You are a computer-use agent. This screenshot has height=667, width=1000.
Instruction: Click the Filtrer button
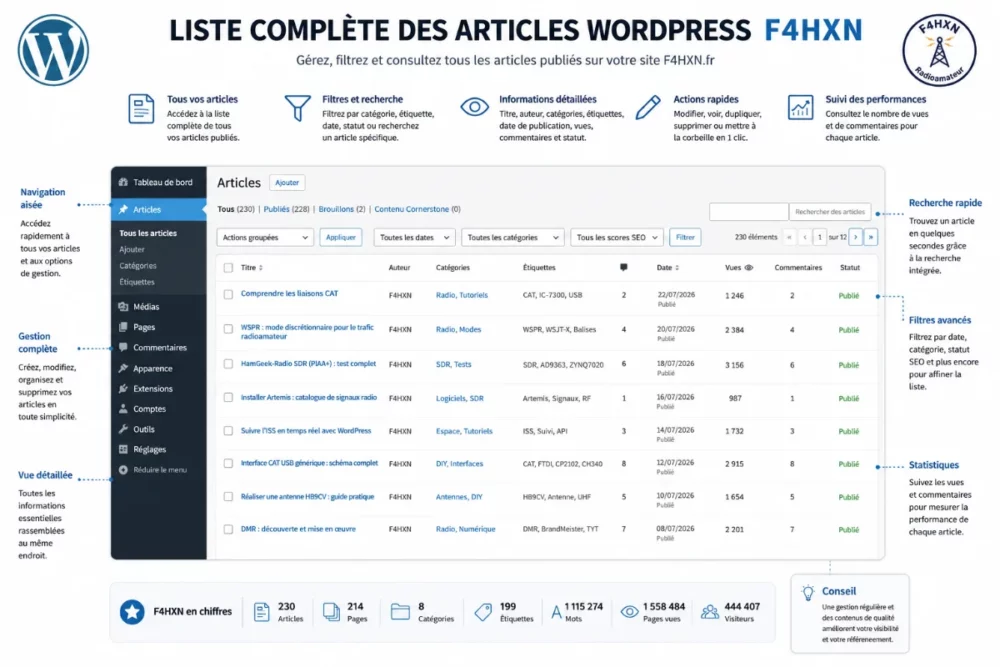(x=685, y=237)
